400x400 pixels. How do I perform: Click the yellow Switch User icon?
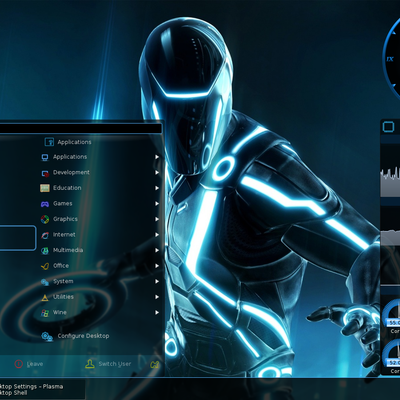point(90,364)
